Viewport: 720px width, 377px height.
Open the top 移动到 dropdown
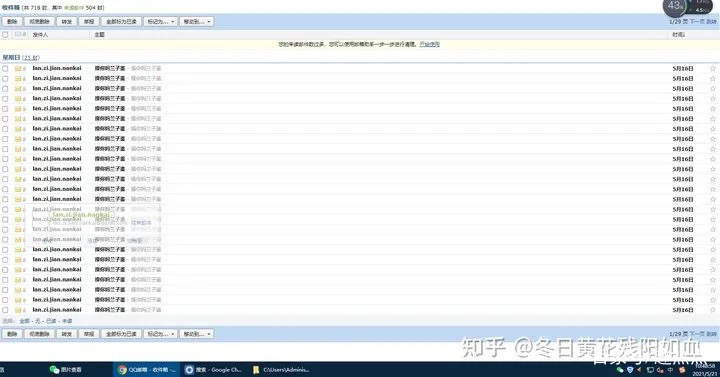(197, 22)
